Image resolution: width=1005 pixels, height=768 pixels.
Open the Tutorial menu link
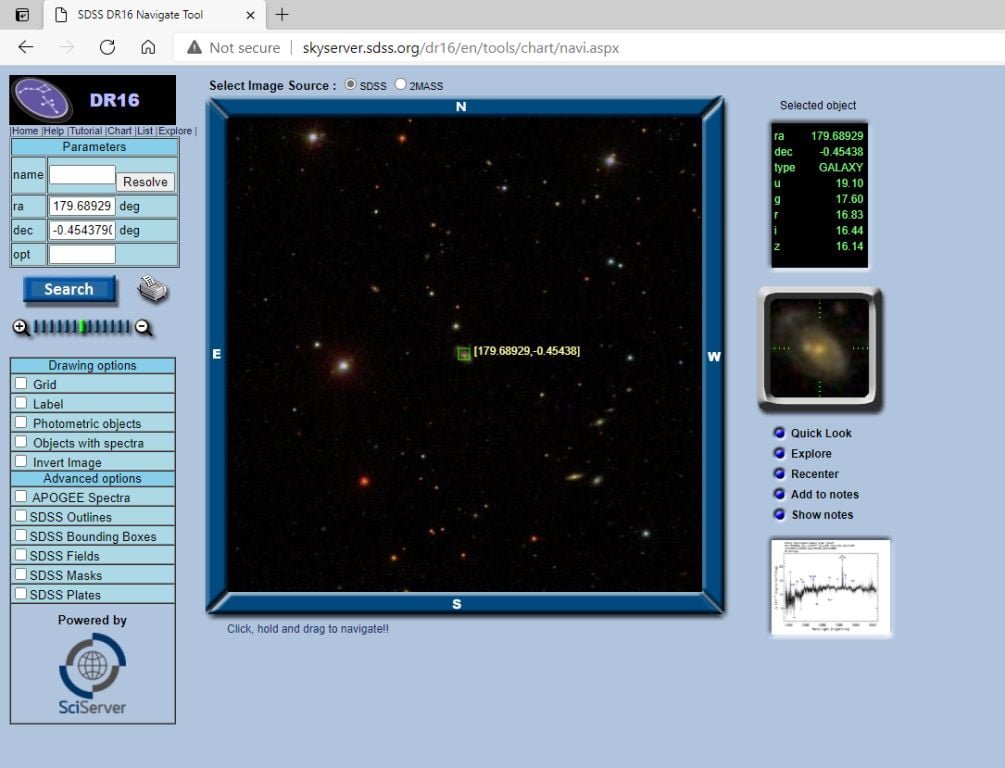point(86,131)
